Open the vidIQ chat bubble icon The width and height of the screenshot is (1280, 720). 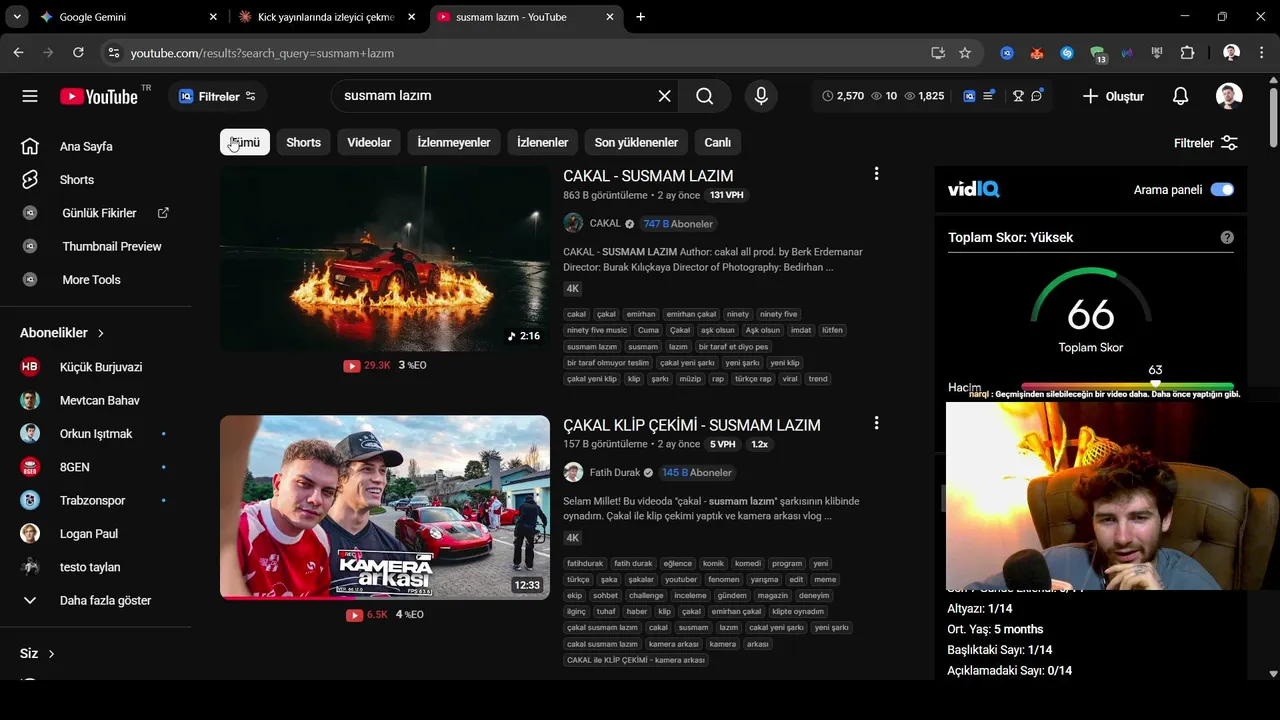coord(1037,96)
